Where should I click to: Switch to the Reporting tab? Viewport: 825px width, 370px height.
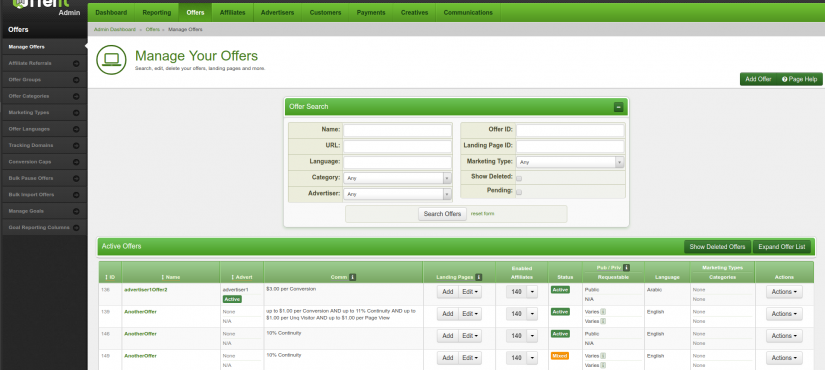157,13
